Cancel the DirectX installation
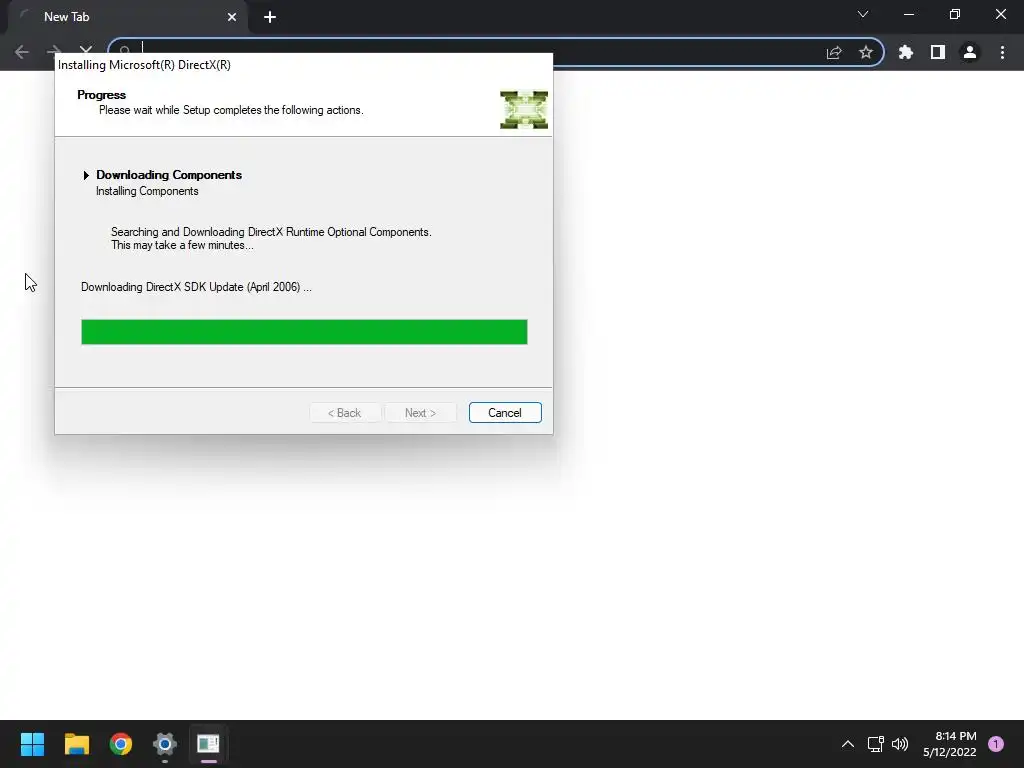Viewport: 1024px width, 768px height. click(505, 413)
